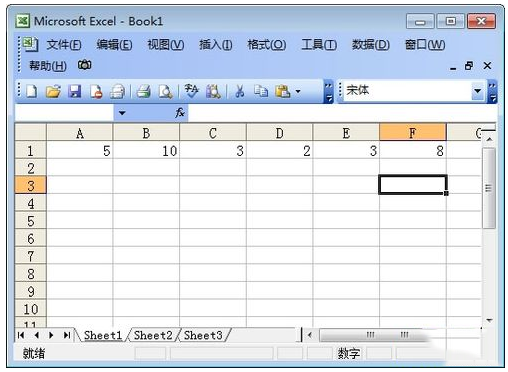Go to the last sheet tab arrow

tap(67, 335)
